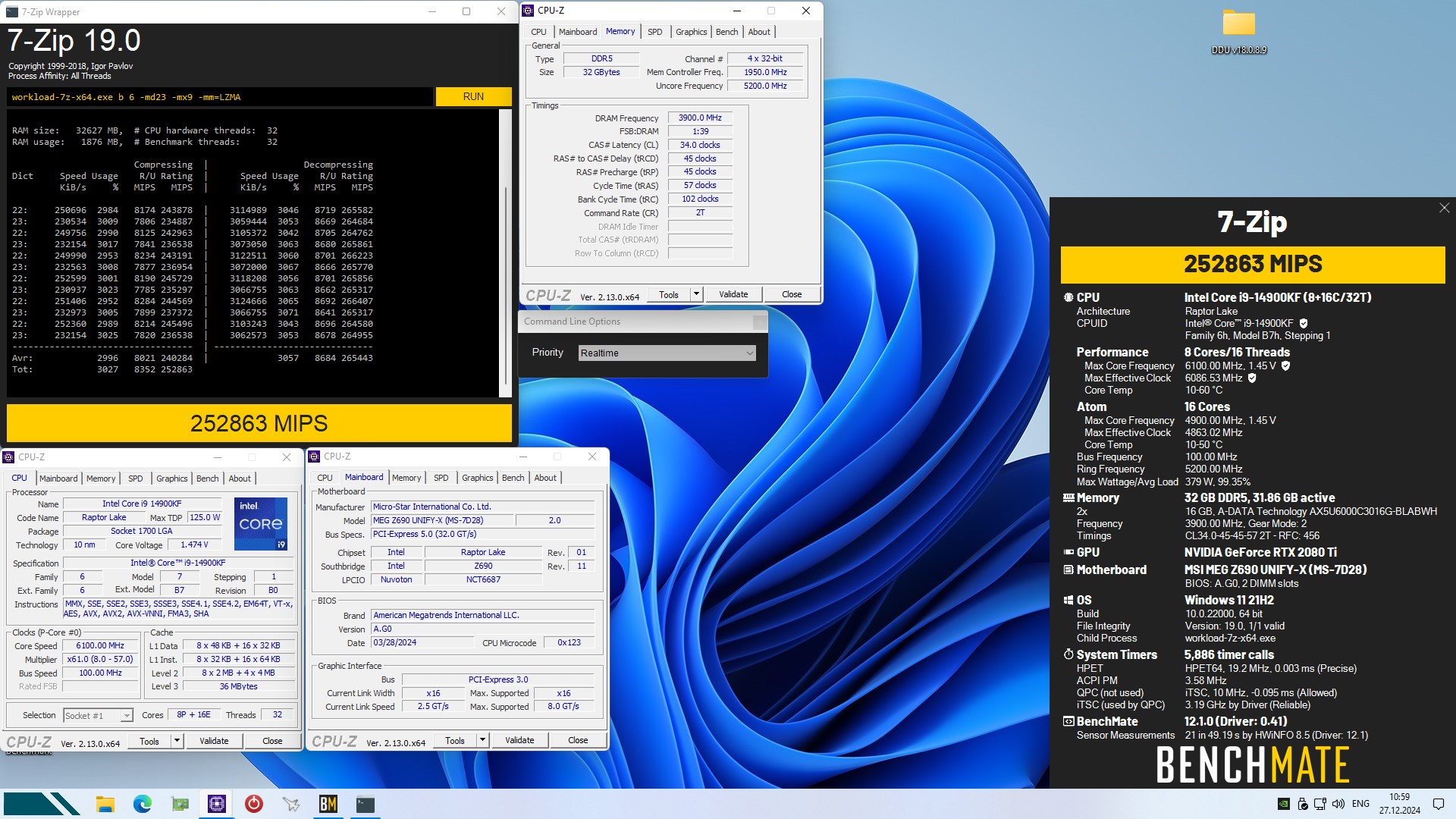Open CPU tab in Mainboard CPU-Z window
1456x819 pixels.
325,478
